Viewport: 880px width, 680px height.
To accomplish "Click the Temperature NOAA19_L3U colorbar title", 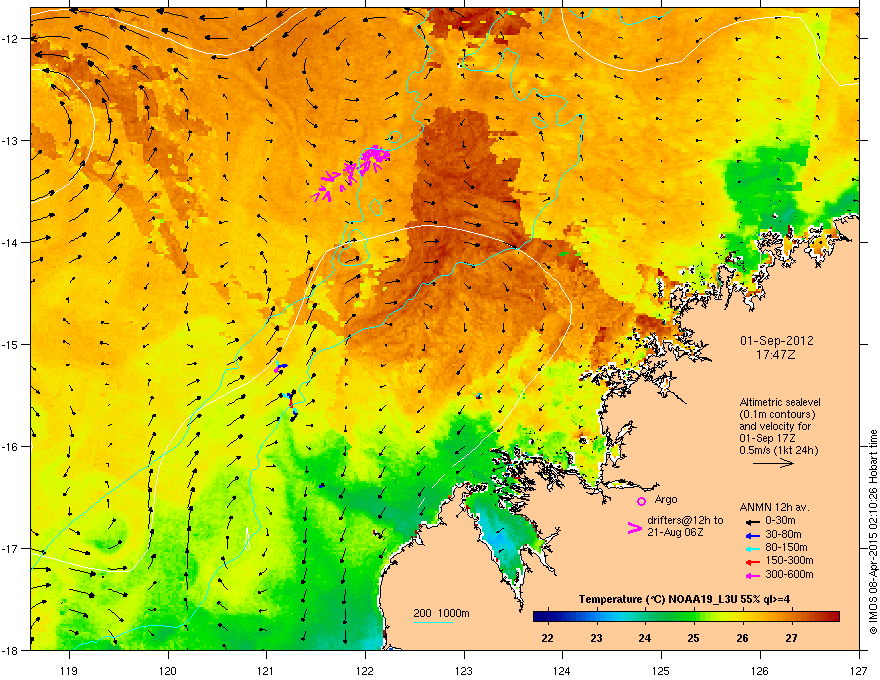I will pos(684,600).
